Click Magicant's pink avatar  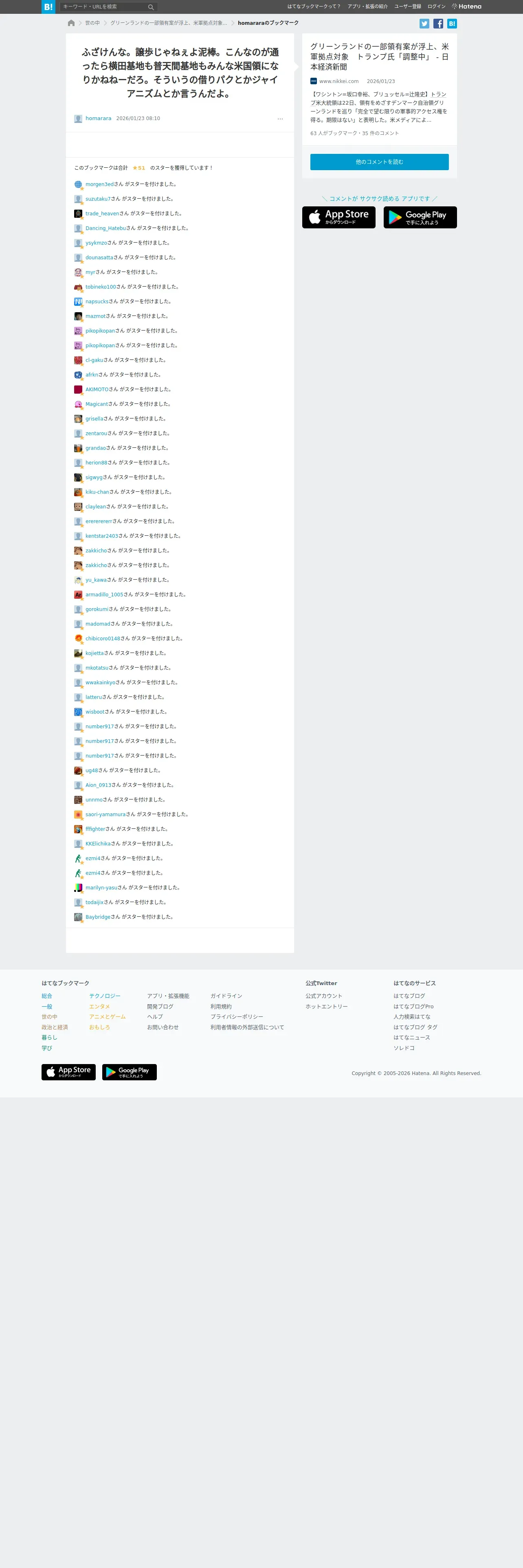click(78, 404)
